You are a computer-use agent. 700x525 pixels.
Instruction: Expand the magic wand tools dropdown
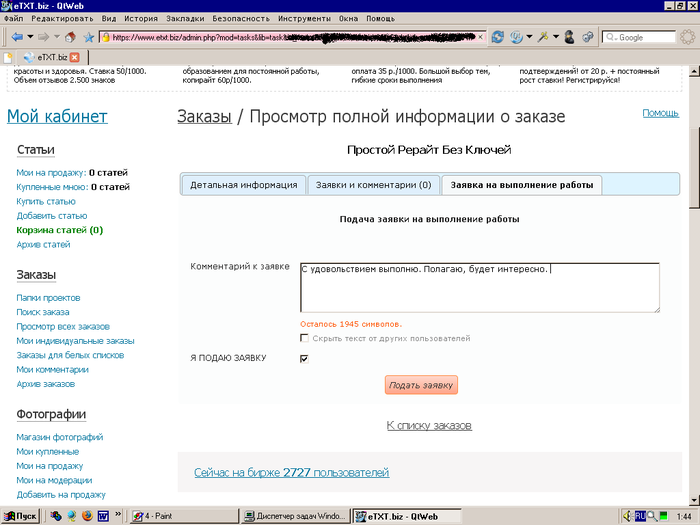click(x=555, y=37)
